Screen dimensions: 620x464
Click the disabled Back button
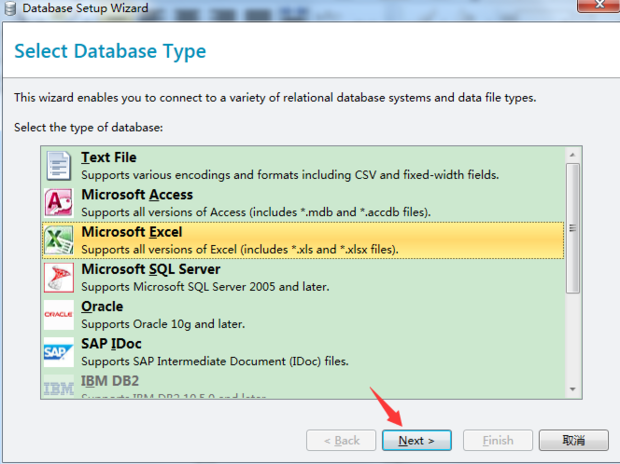click(341, 440)
